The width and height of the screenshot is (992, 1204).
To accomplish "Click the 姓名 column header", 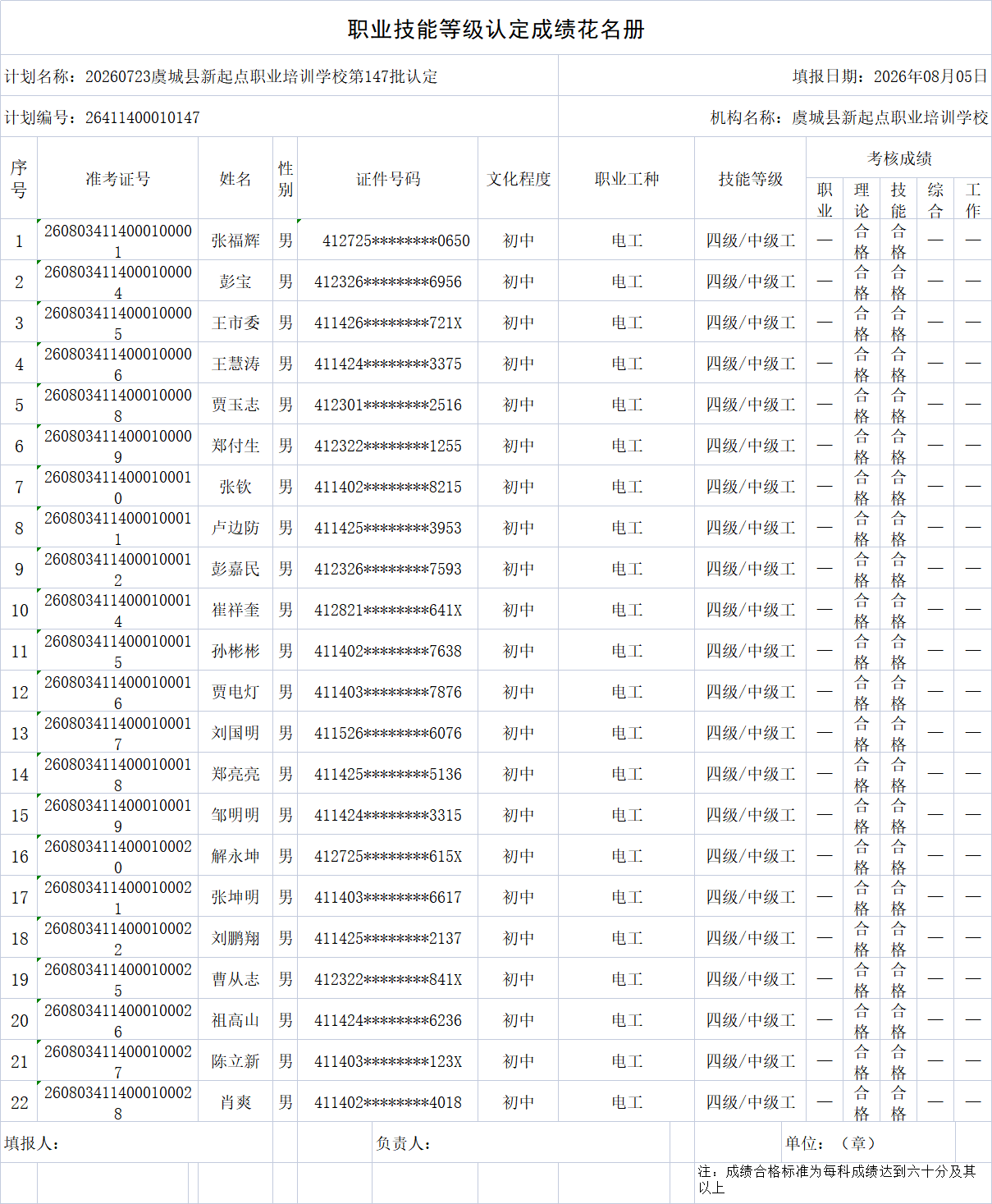I will click(x=235, y=178).
